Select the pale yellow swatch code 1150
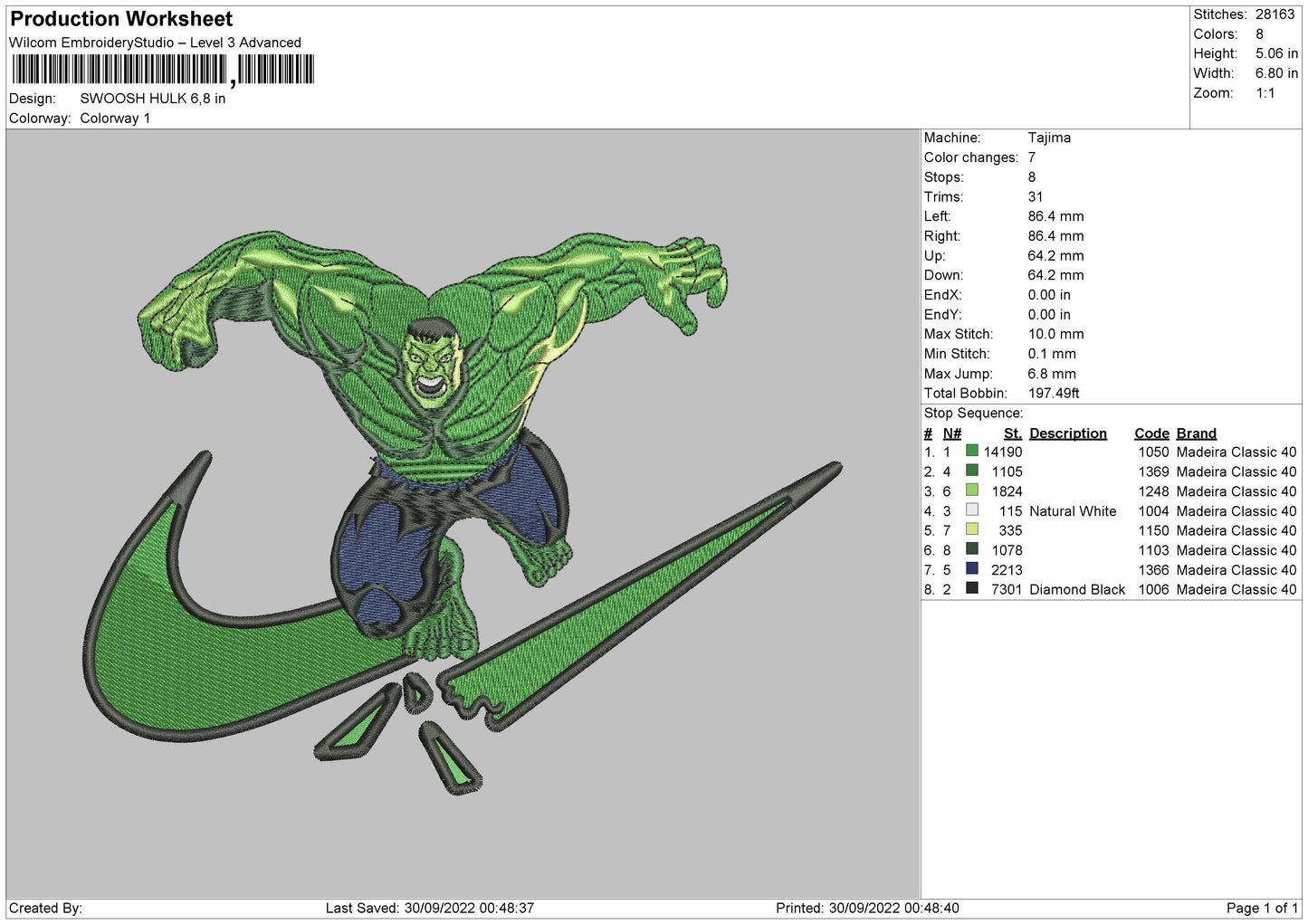This screenshot has width=1308, height=924. pos(971,529)
